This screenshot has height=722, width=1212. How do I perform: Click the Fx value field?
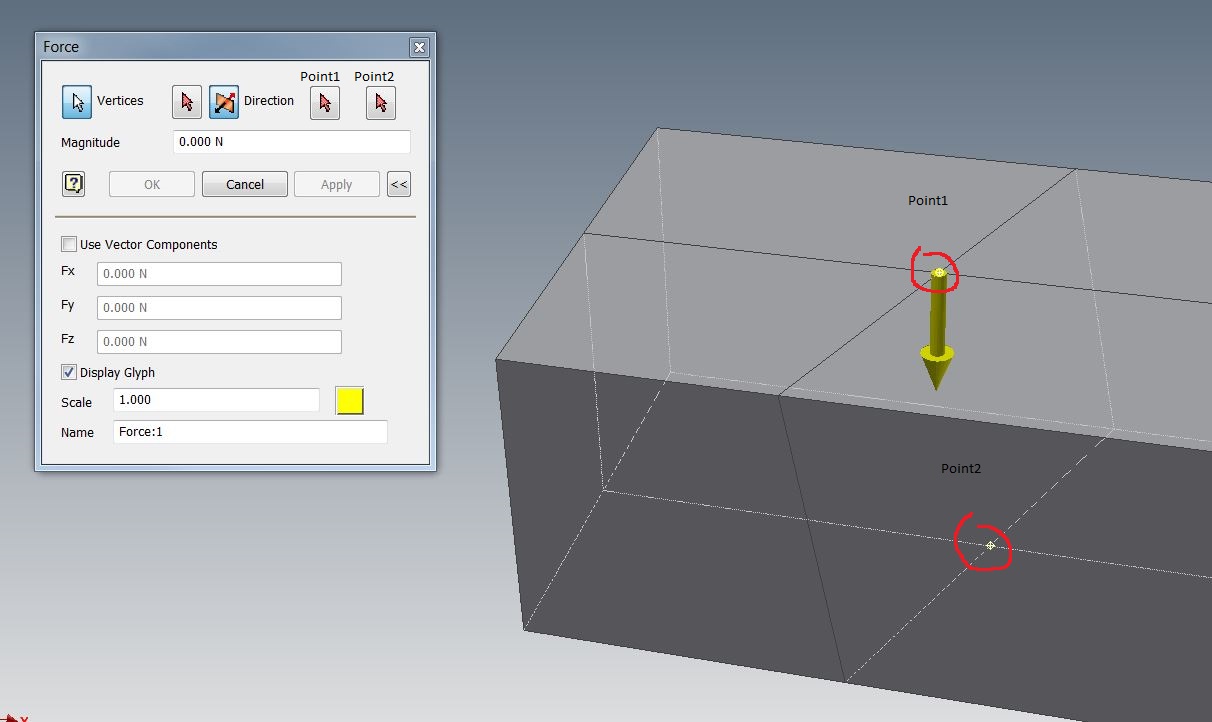tap(219, 274)
